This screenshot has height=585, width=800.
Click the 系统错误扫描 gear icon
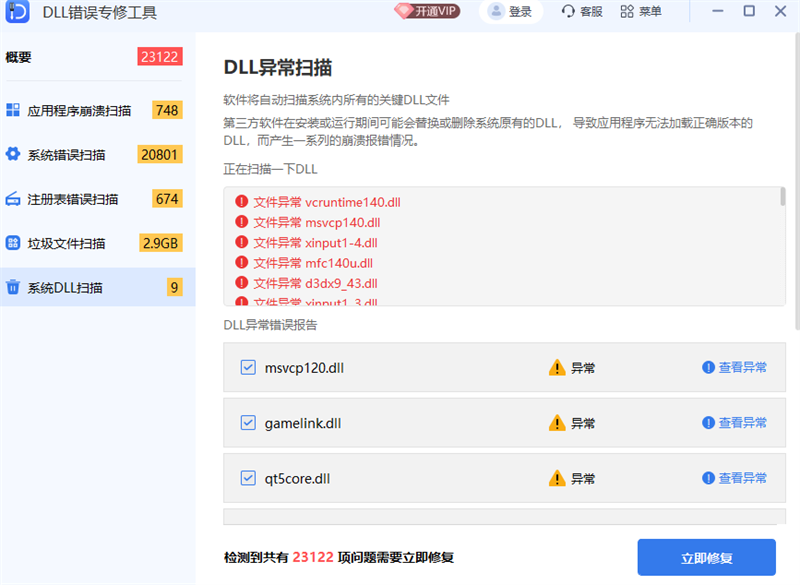[x=14, y=154]
